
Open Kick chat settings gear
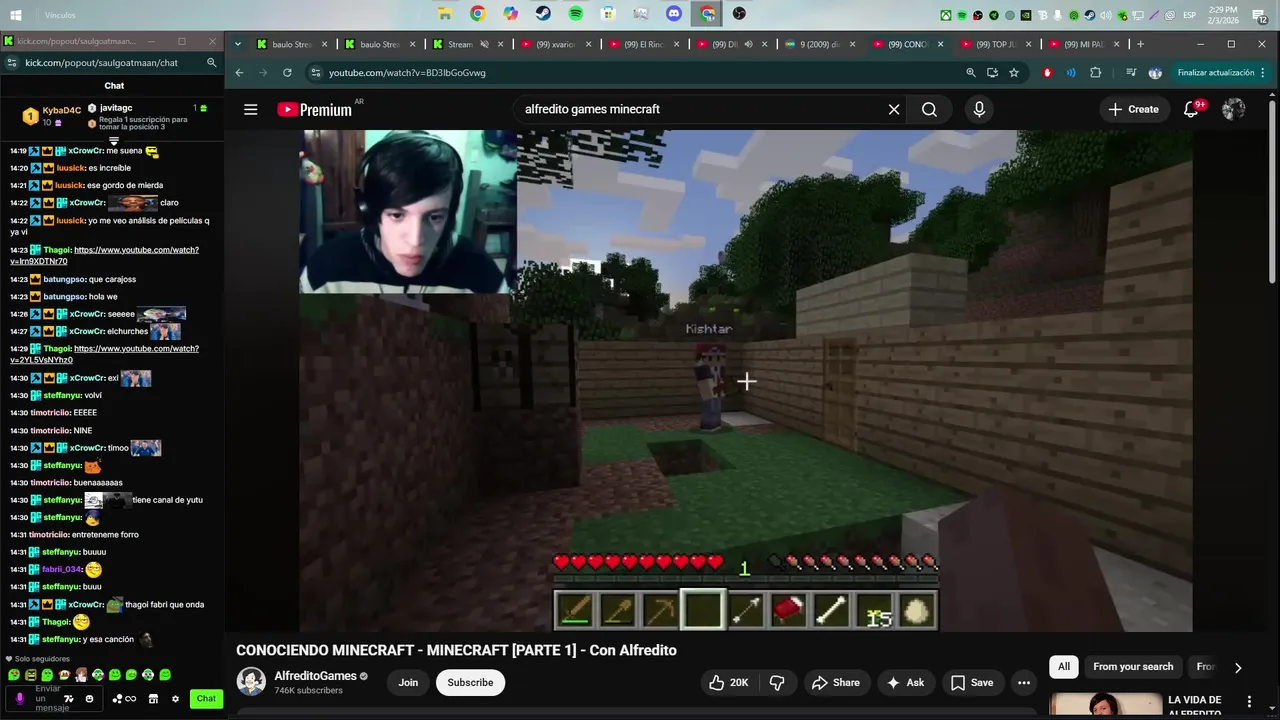(175, 699)
